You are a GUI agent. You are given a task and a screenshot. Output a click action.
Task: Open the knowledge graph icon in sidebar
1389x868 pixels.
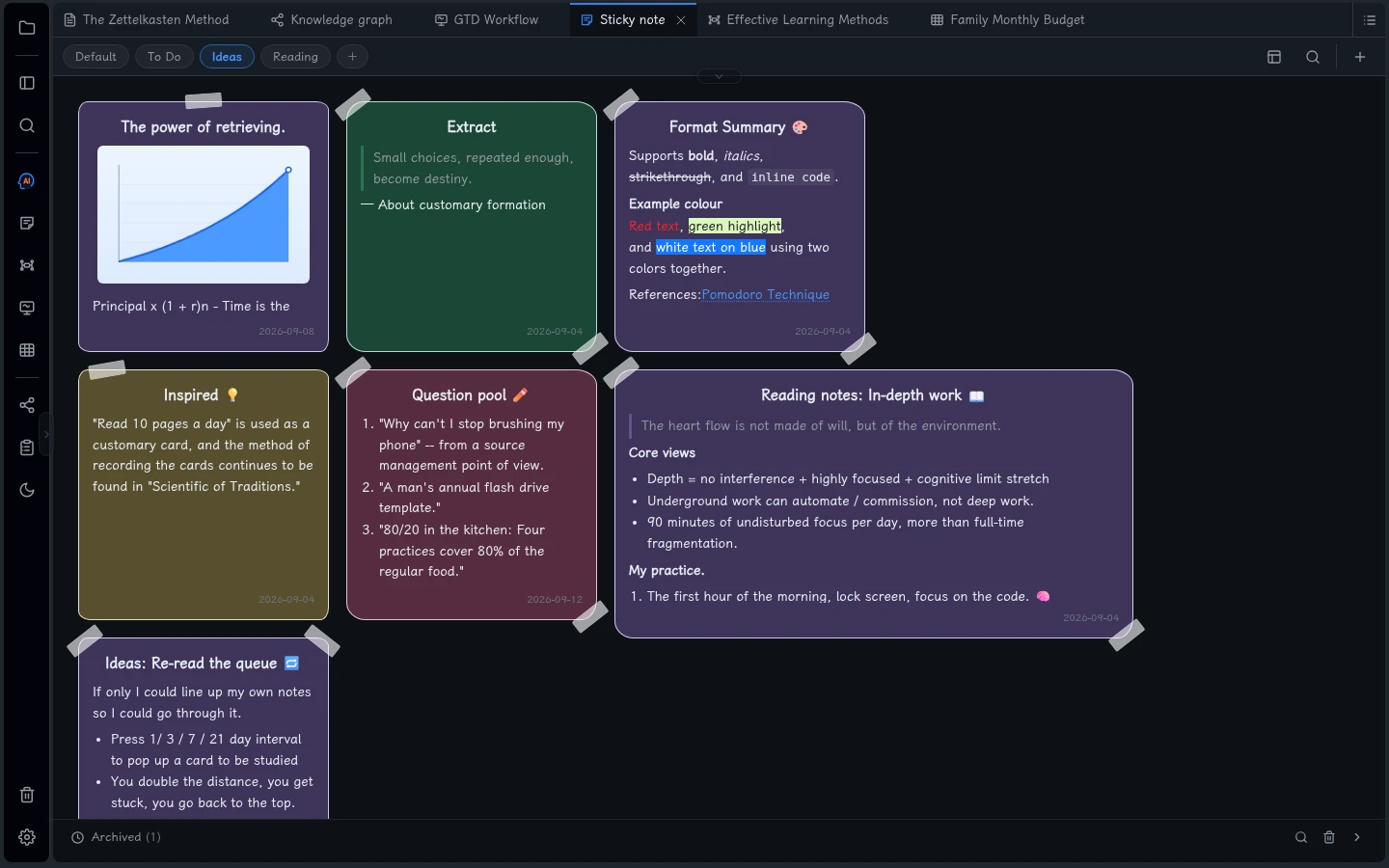click(27, 265)
